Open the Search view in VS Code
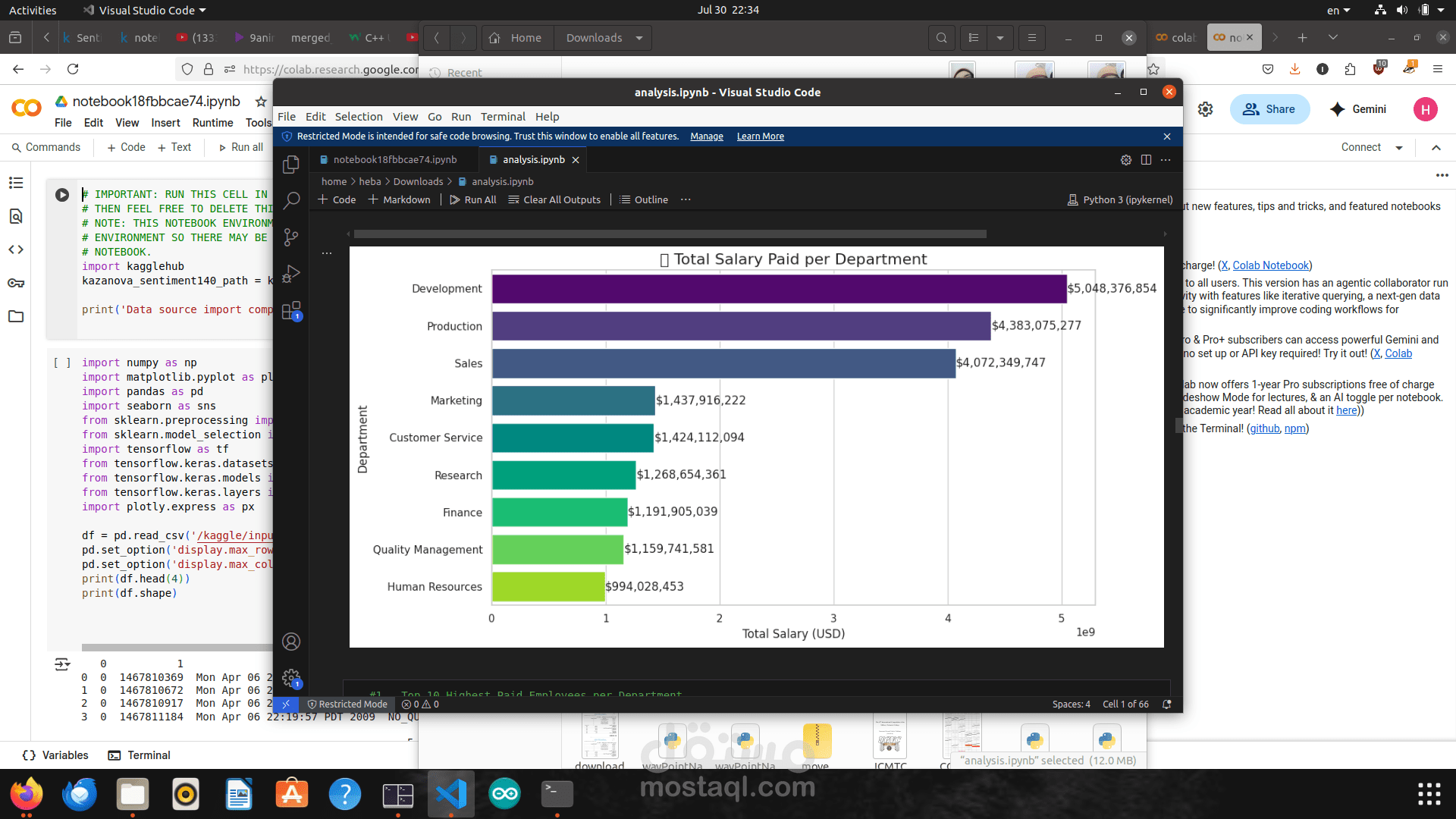The image size is (1456, 819). point(290,201)
